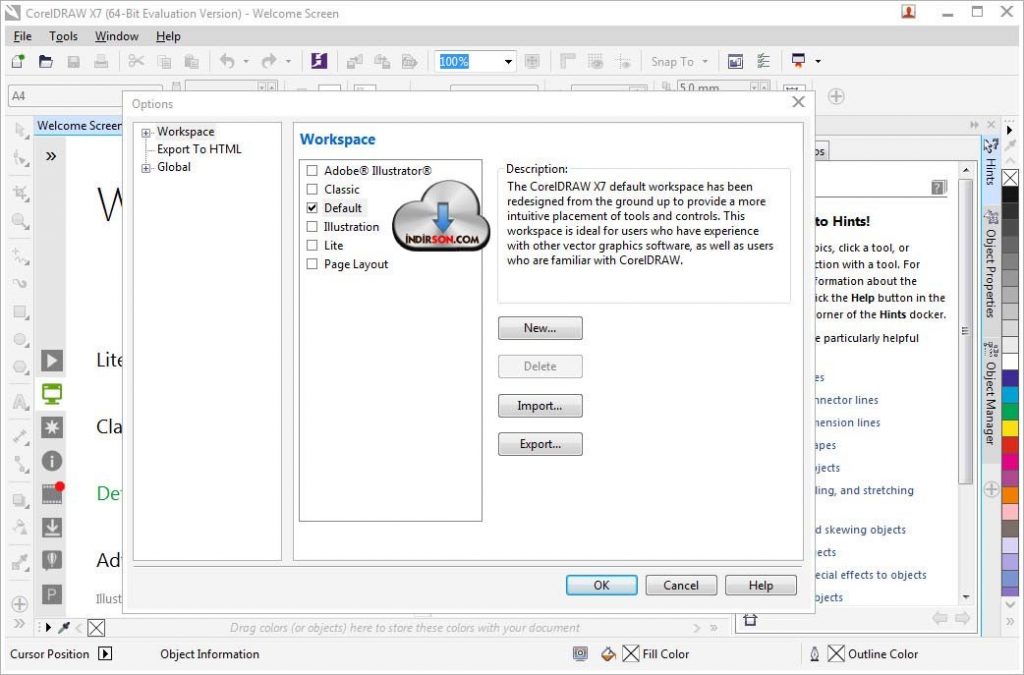Click the New... workspace button
The height and width of the screenshot is (675, 1024).
point(540,328)
